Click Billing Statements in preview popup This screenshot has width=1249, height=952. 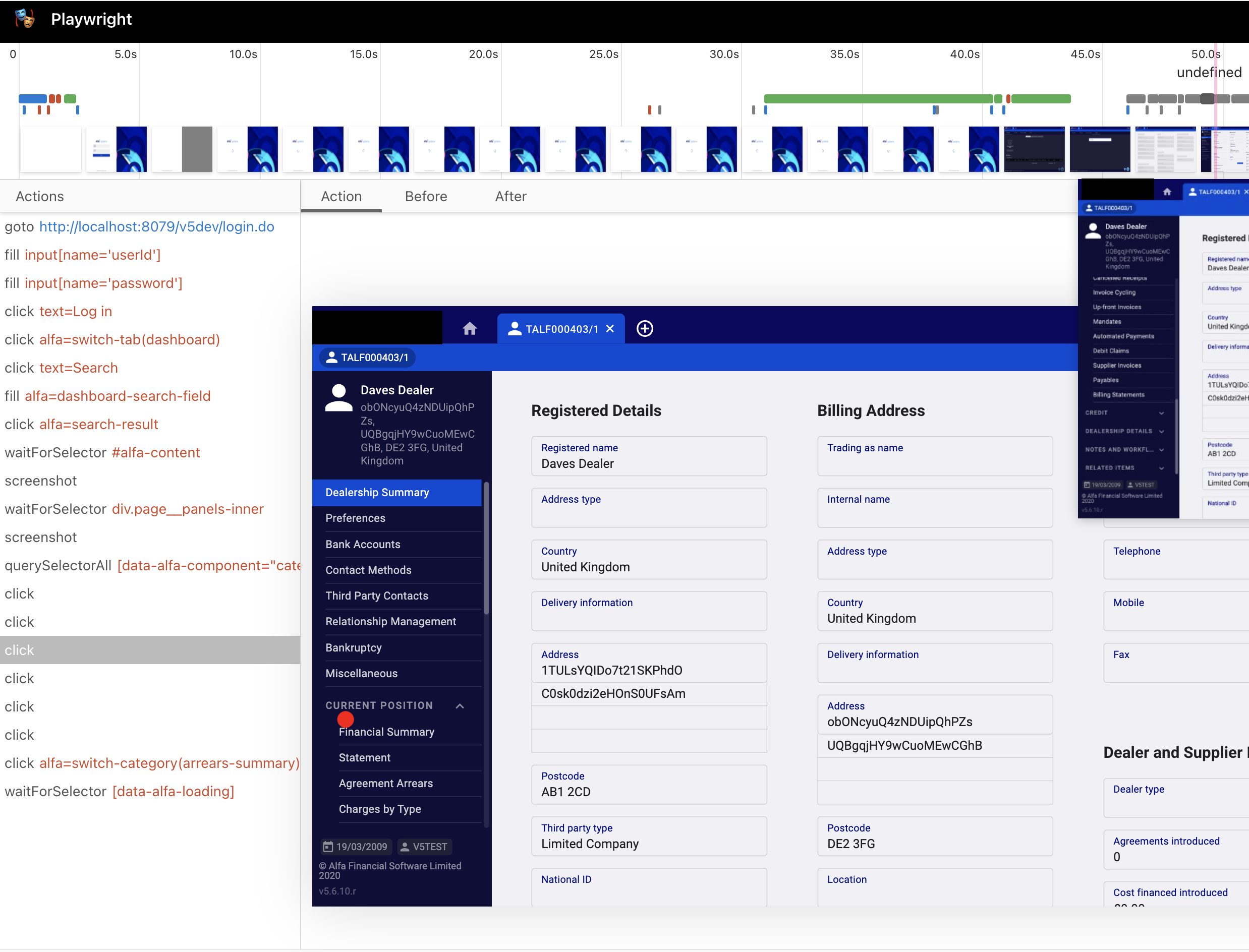tap(1118, 395)
